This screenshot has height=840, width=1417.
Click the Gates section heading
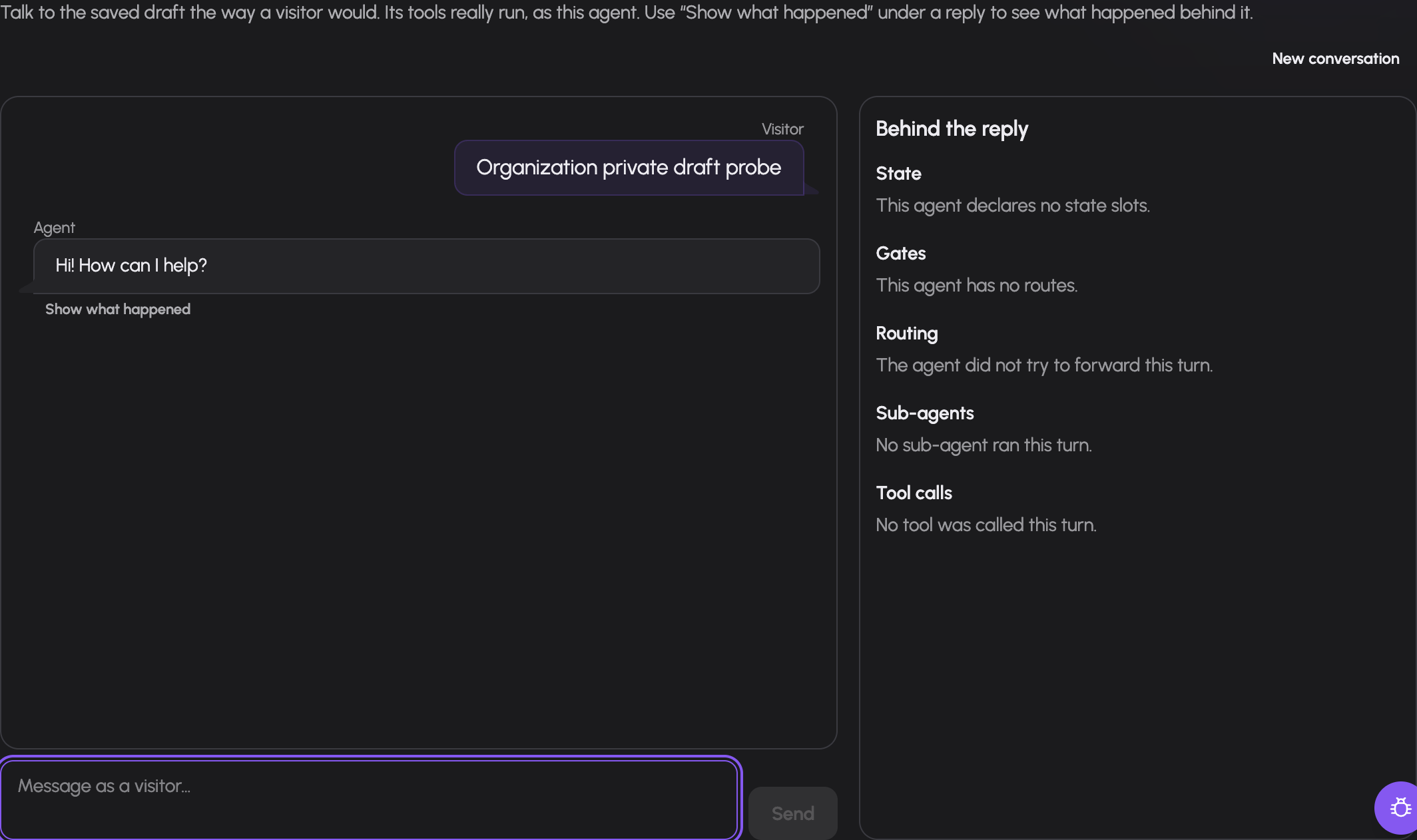click(900, 254)
